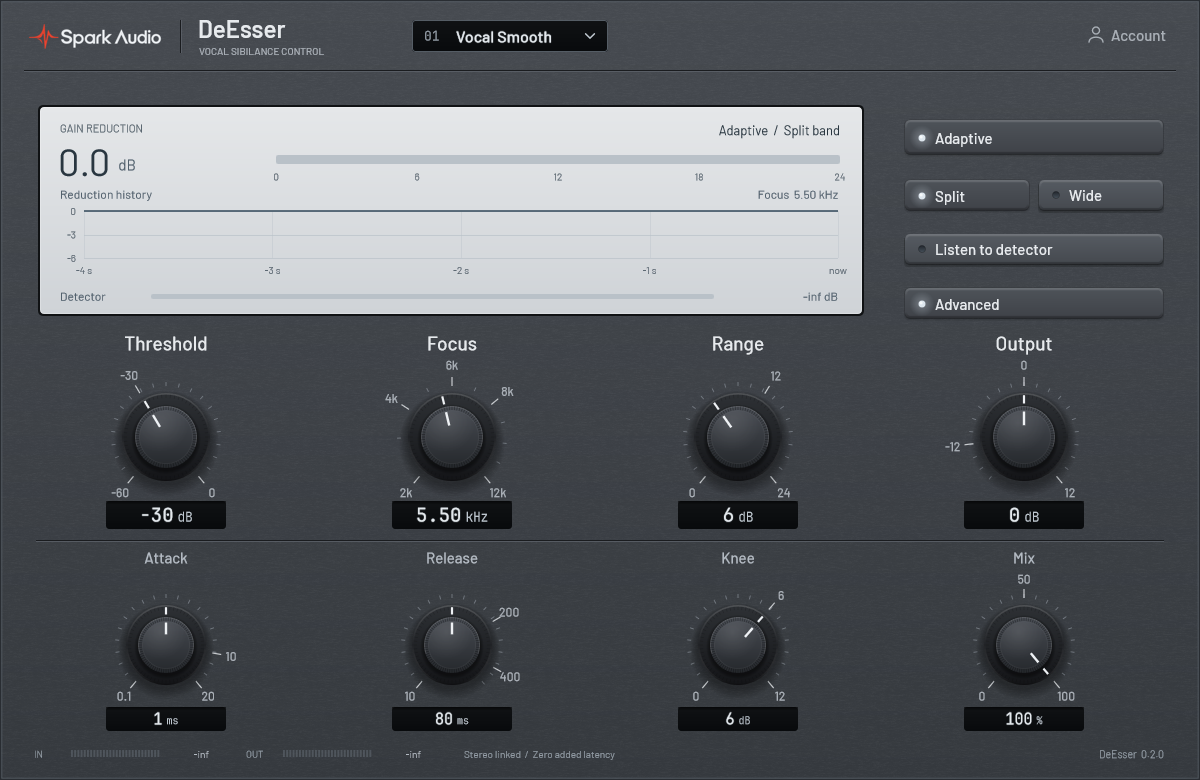Click 'Stereo linked / Zero added latency' text
Image resolution: width=1200 pixels, height=780 pixels.
(x=539, y=754)
